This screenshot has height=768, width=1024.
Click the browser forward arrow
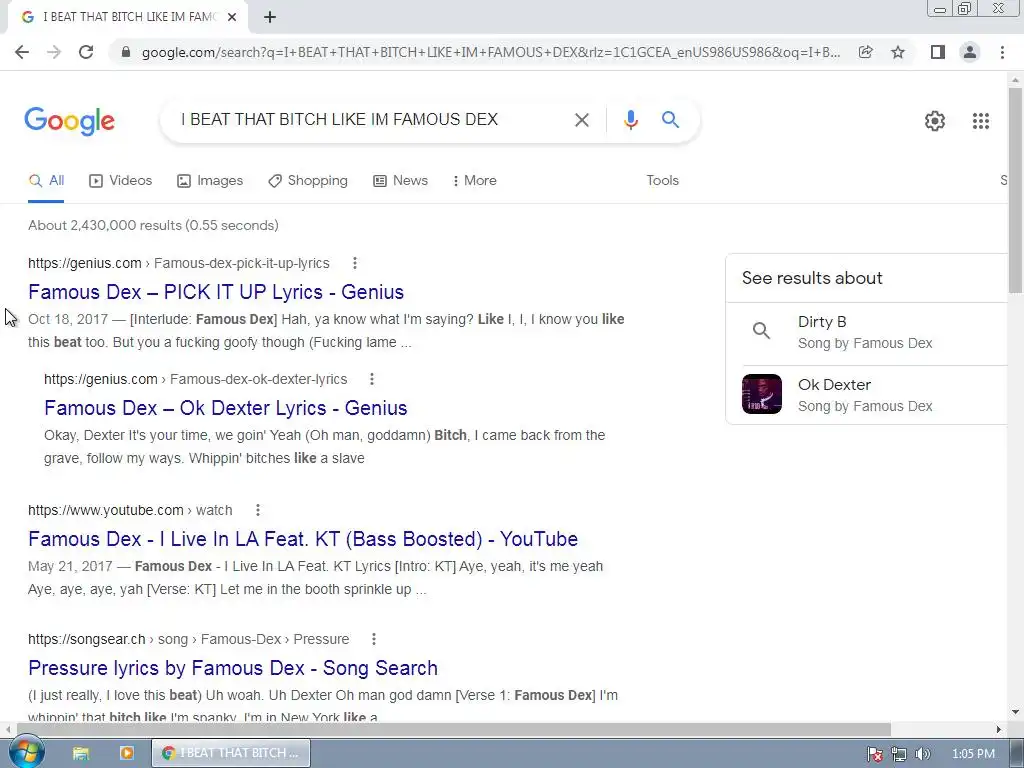[x=54, y=52]
